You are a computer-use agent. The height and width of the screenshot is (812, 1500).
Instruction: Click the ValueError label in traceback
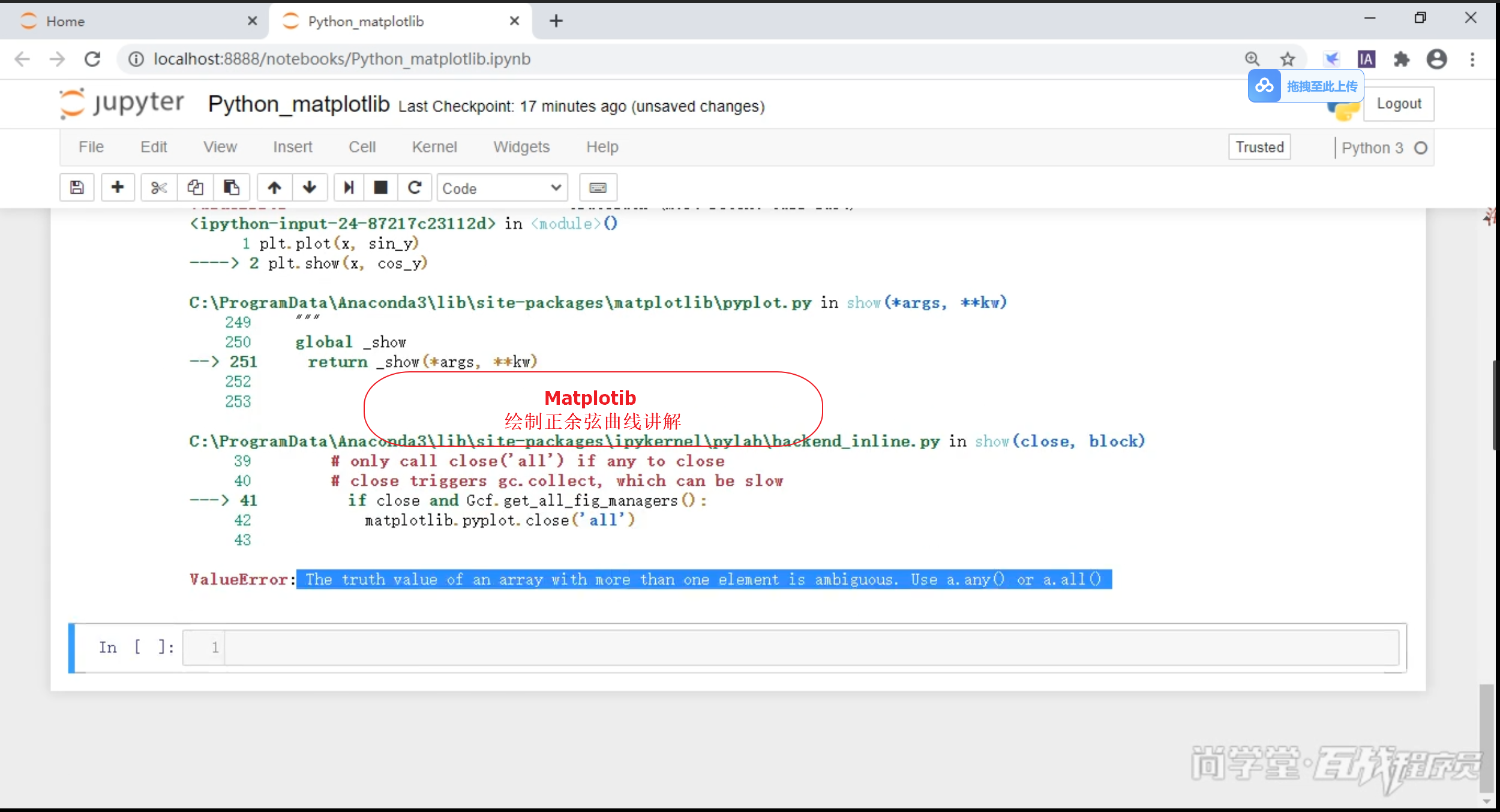[239, 579]
